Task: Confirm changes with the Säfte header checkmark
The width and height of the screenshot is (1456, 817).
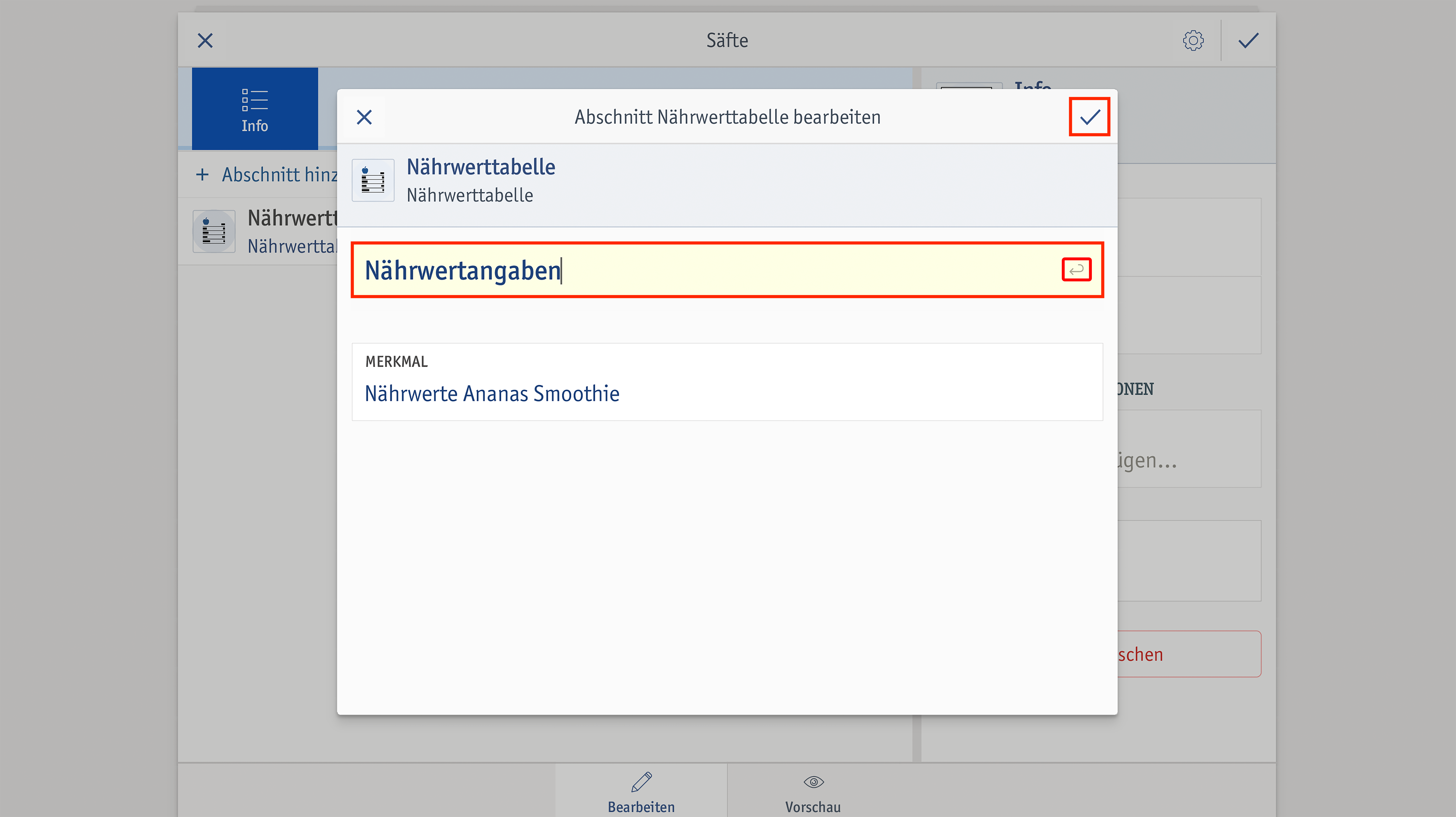Action: tap(1248, 40)
